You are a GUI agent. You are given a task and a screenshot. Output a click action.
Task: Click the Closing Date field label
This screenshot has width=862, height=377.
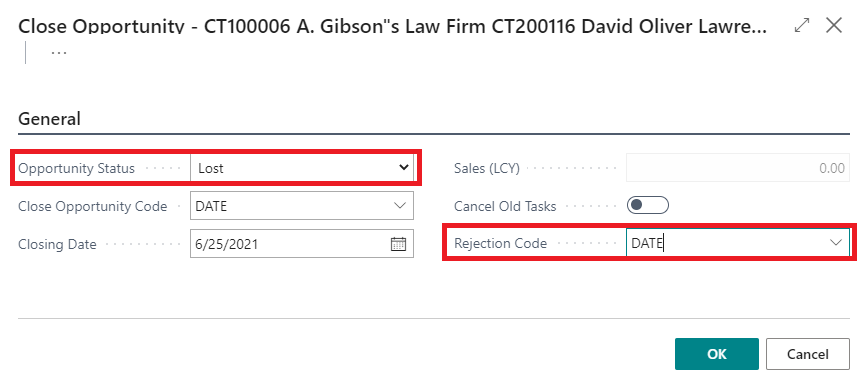tap(57, 245)
